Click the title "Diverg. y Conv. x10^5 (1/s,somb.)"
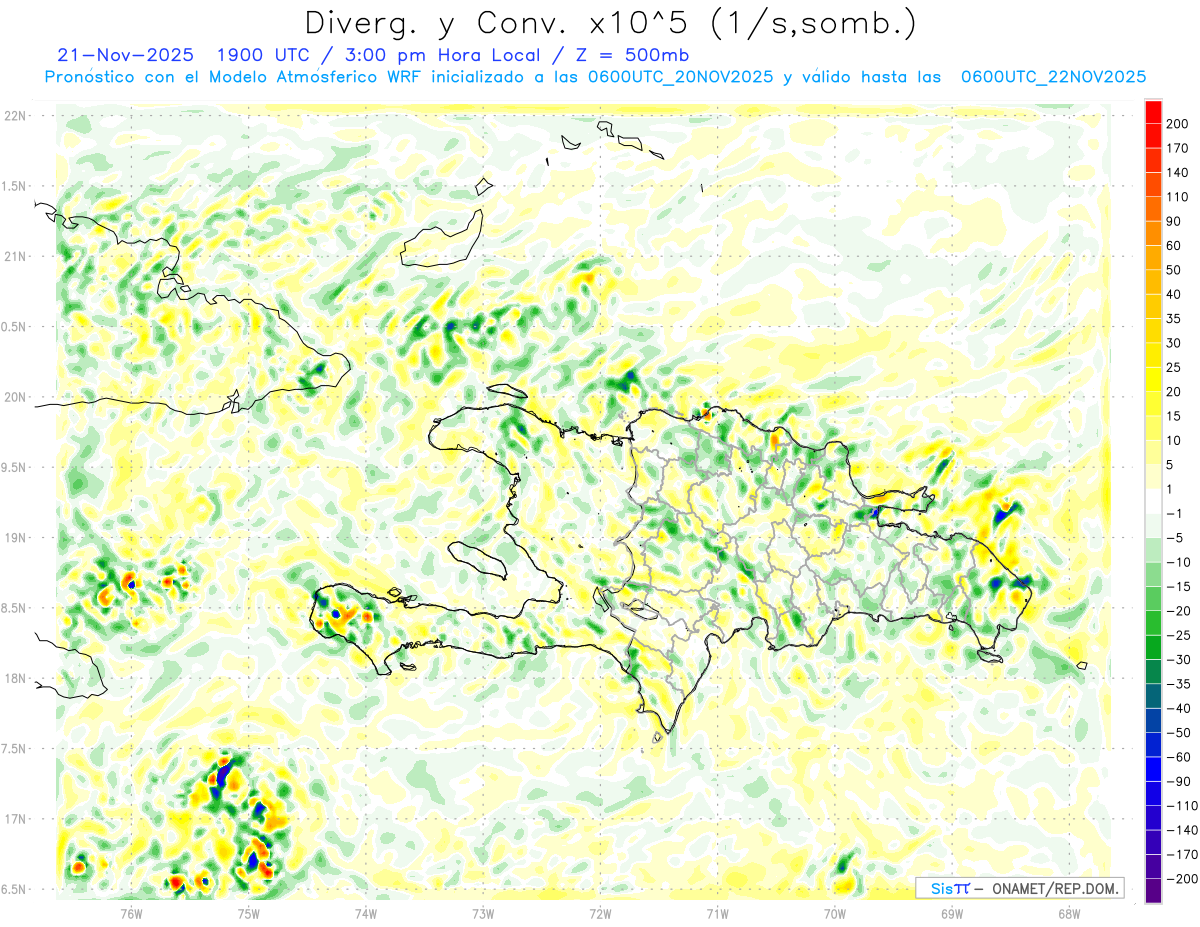This screenshot has width=1200, height=927. coord(609,23)
